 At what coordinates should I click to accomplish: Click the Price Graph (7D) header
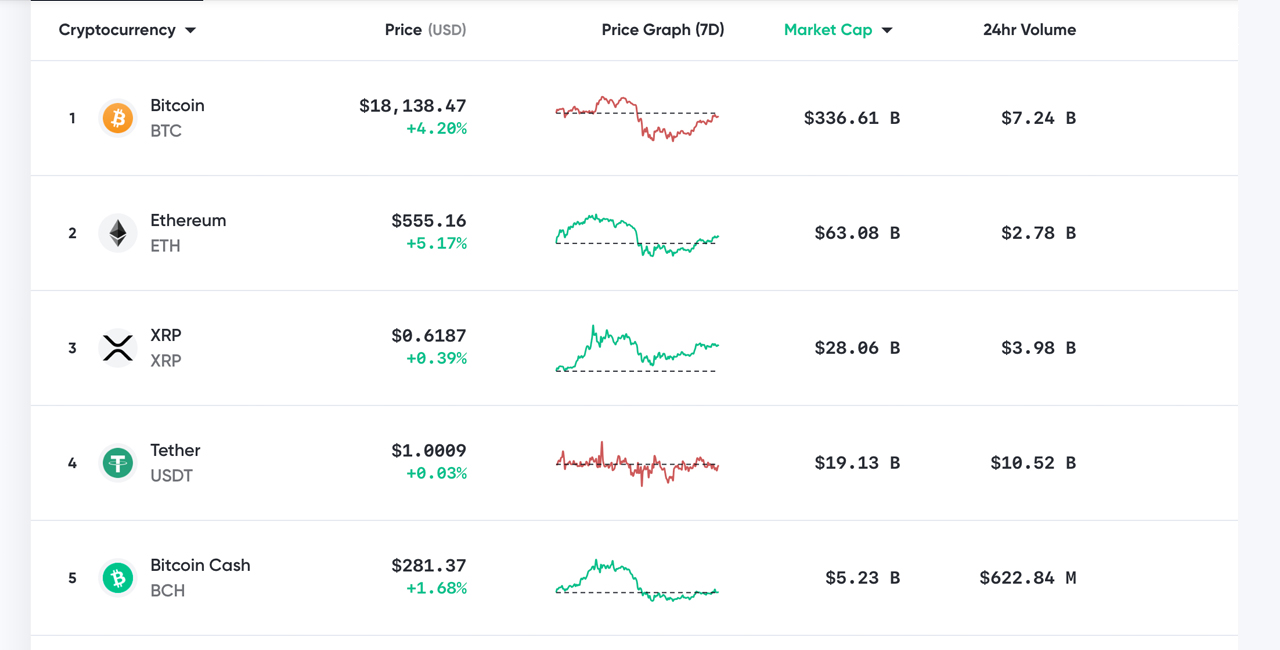click(x=662, y=30)
